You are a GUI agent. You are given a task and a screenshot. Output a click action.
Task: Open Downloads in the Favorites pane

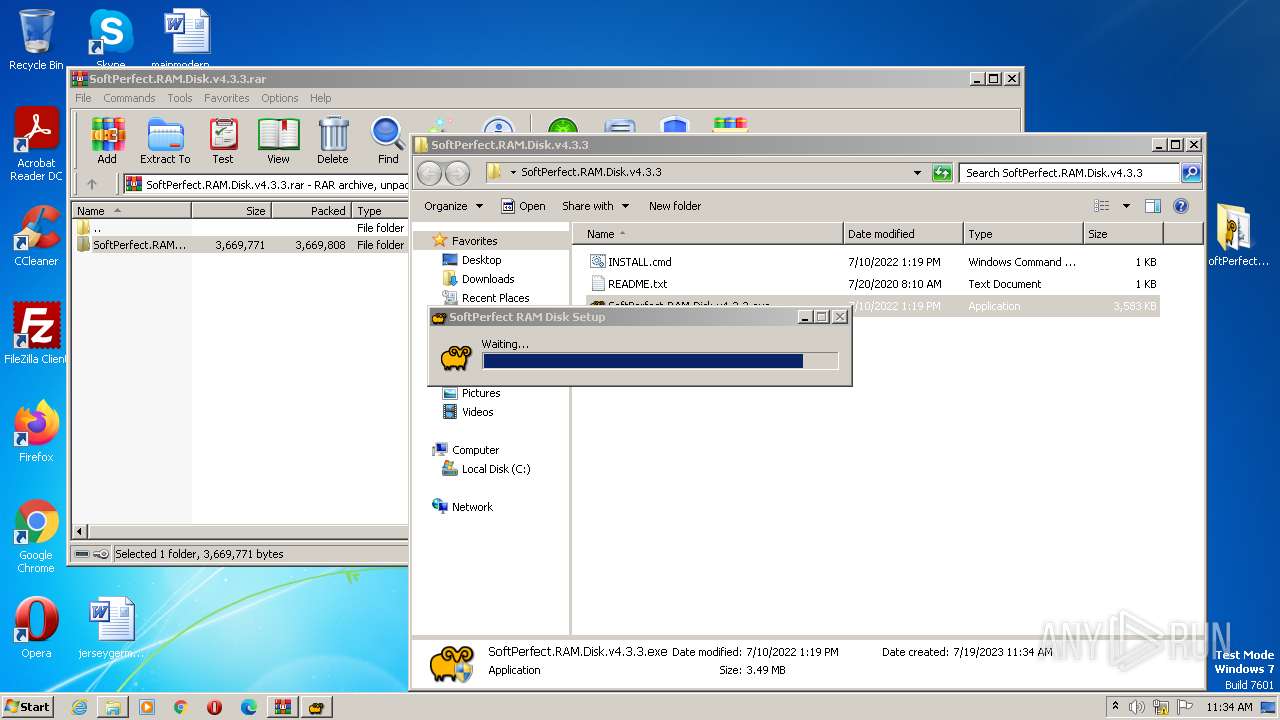488,279
